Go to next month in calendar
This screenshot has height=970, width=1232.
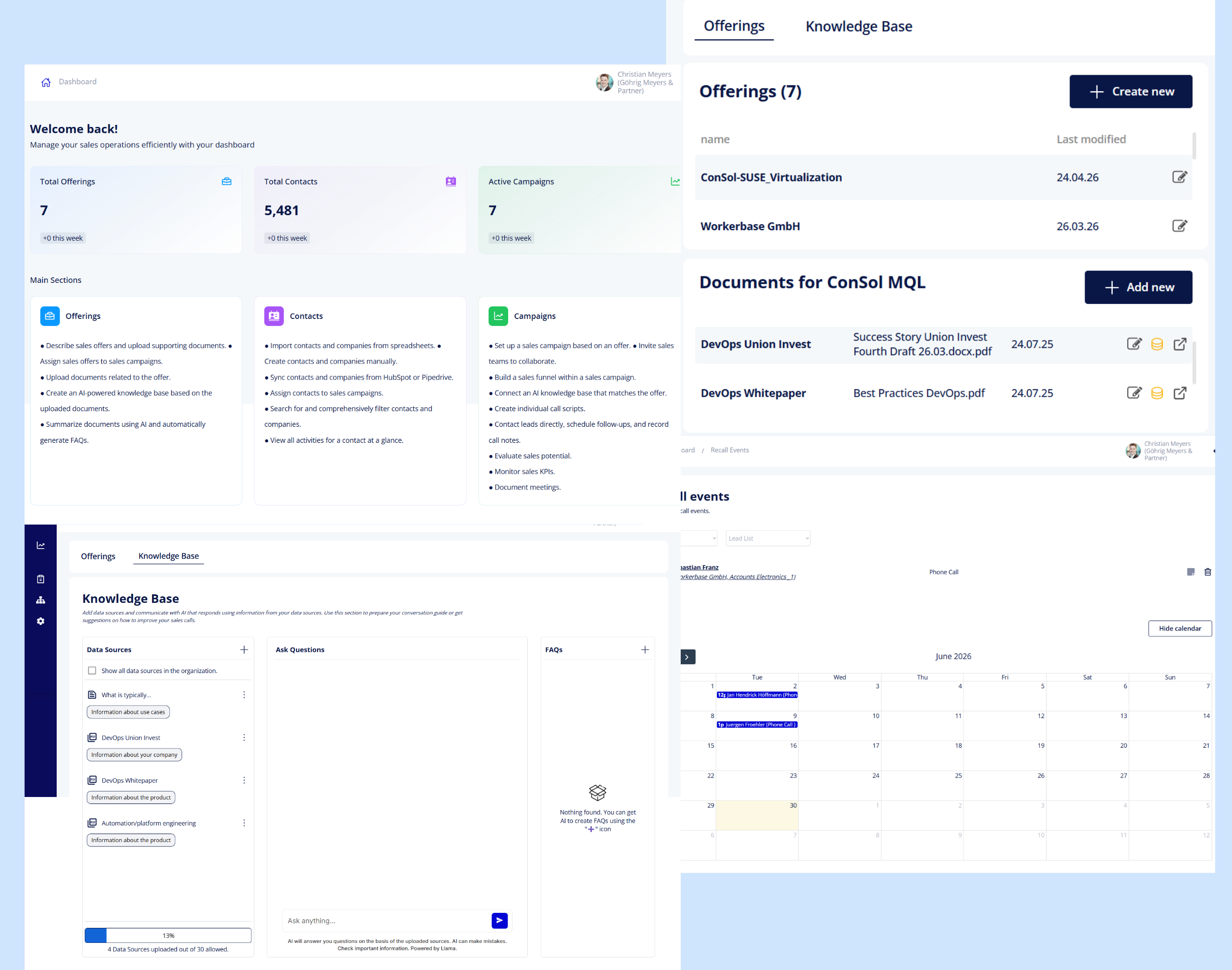pos(688,657)
